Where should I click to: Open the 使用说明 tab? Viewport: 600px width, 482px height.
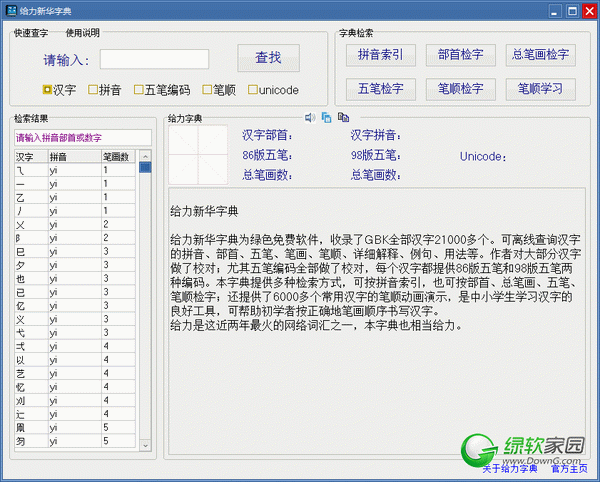coord(83,33)
